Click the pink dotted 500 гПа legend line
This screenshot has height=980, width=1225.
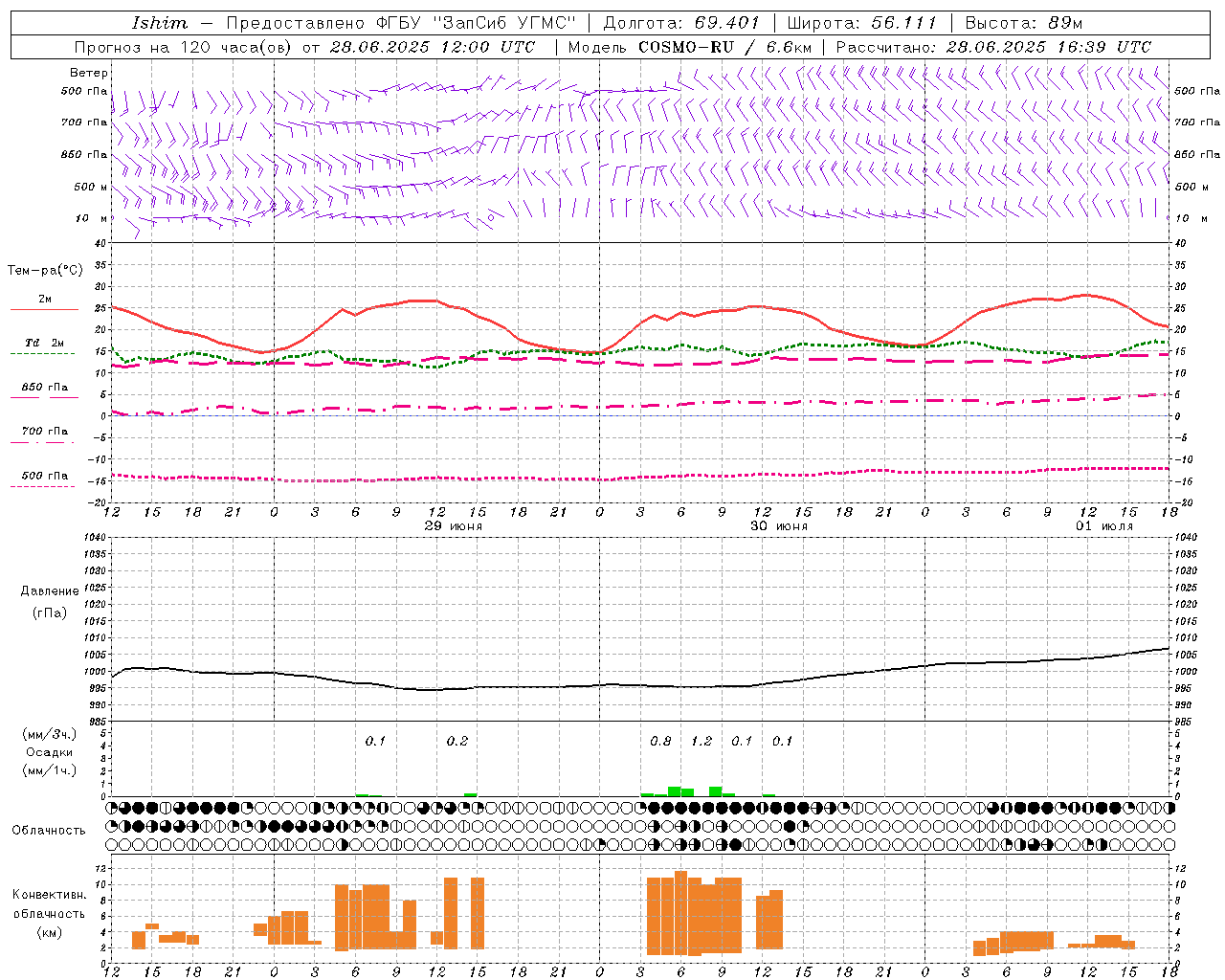[x=42, y=486]
